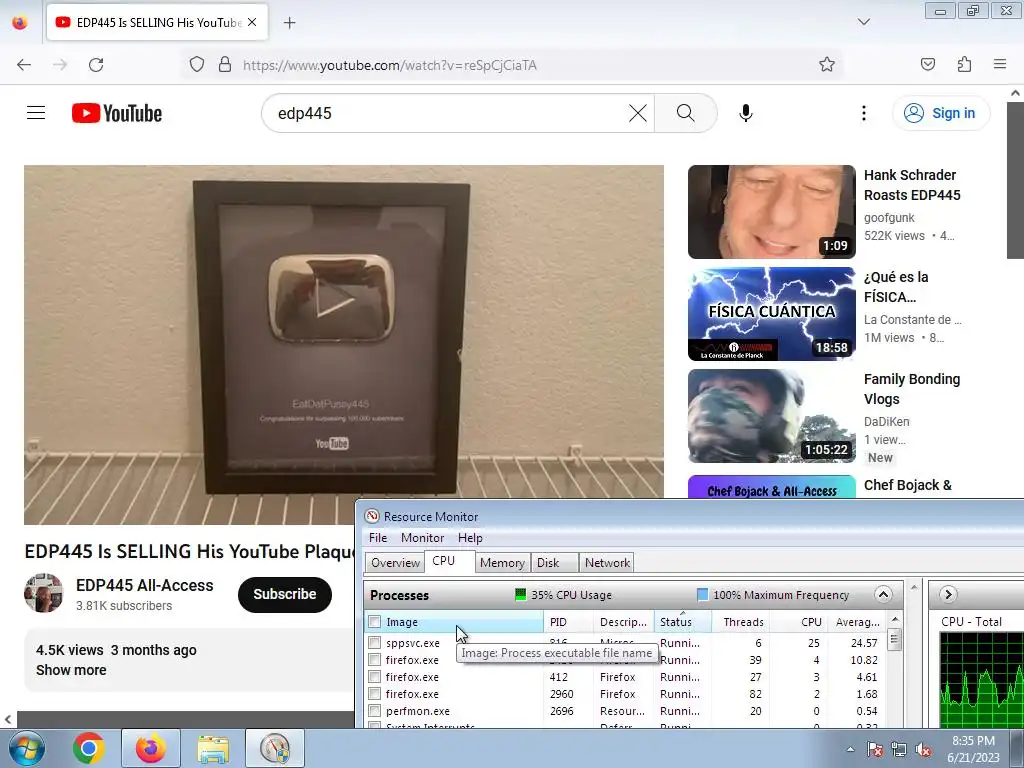This screenshot has height=768, width=1024.
Task: Open Resource Monitor File menu
Action: 377,537
